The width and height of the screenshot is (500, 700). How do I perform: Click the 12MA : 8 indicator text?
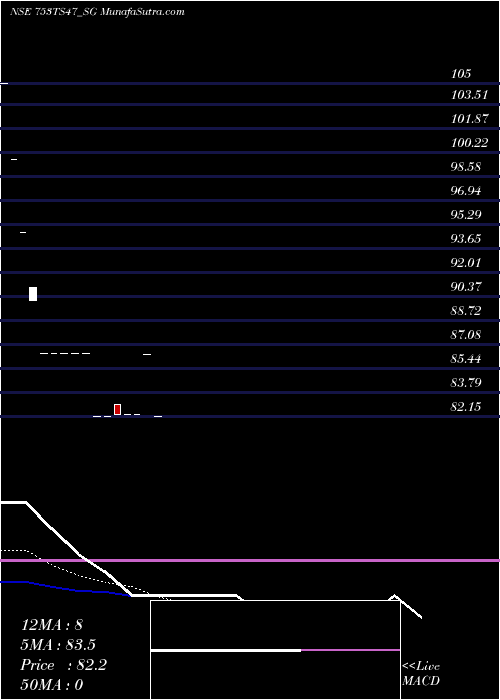click(x=52, y=625)
